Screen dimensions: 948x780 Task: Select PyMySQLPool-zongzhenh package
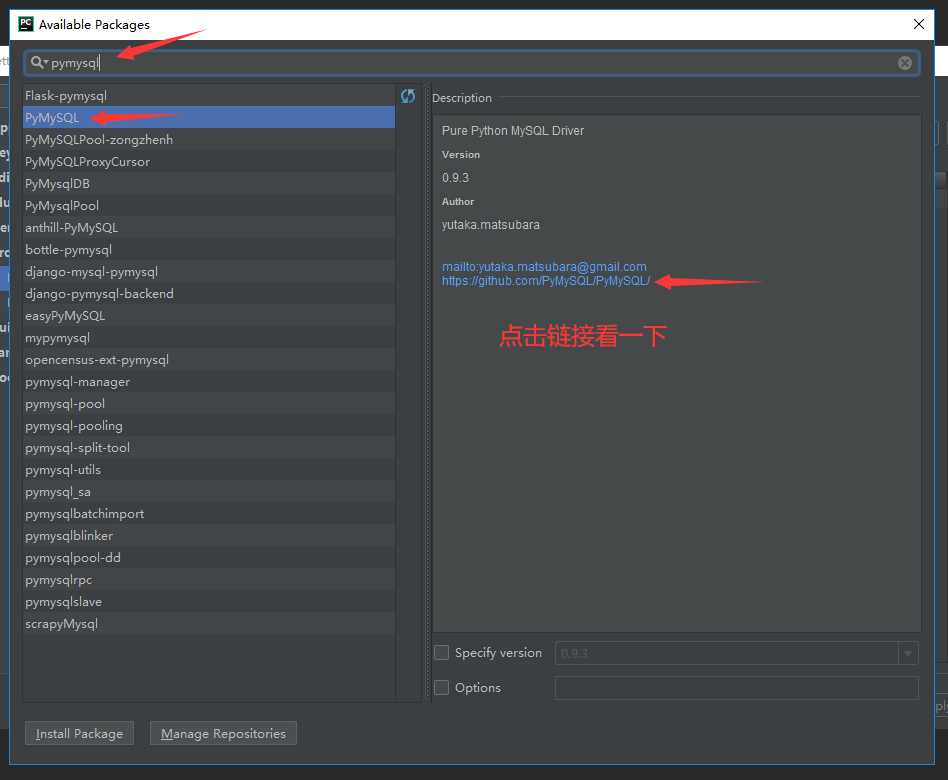pos(209,140)
